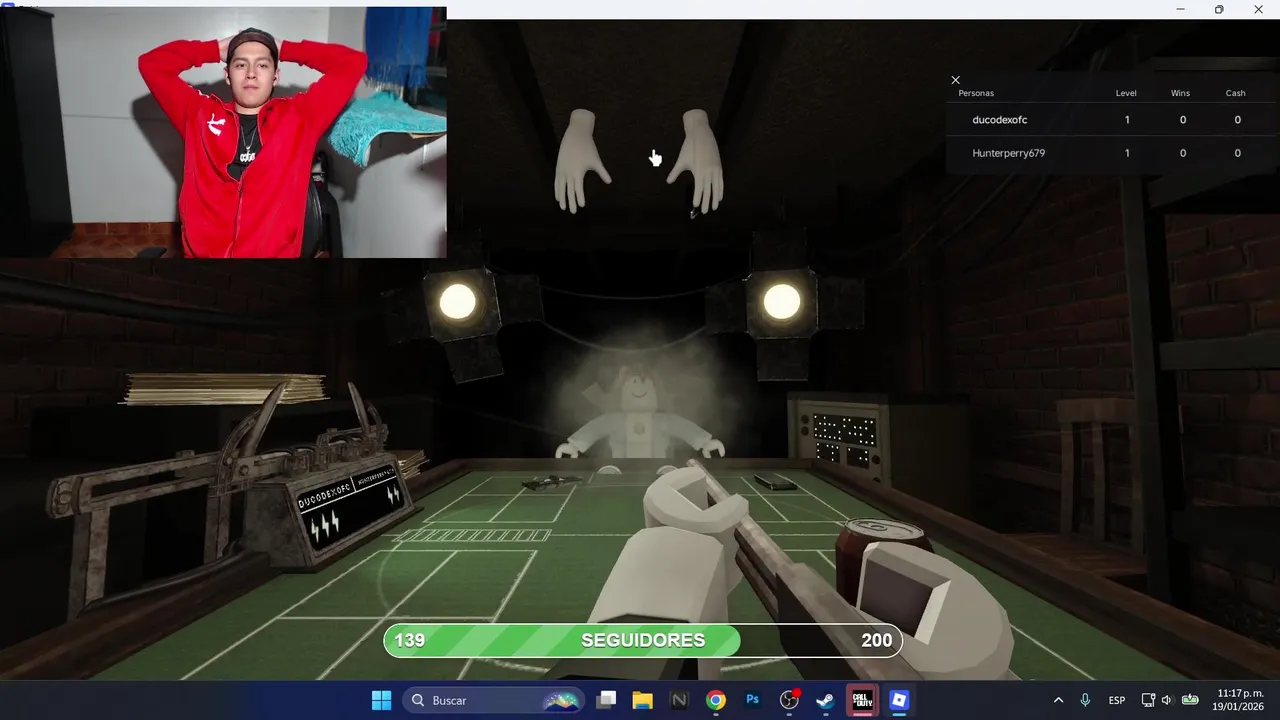This screenshot has width=1280, height=720.
Task: Click the Wins column header
Action: point(1180,93)
